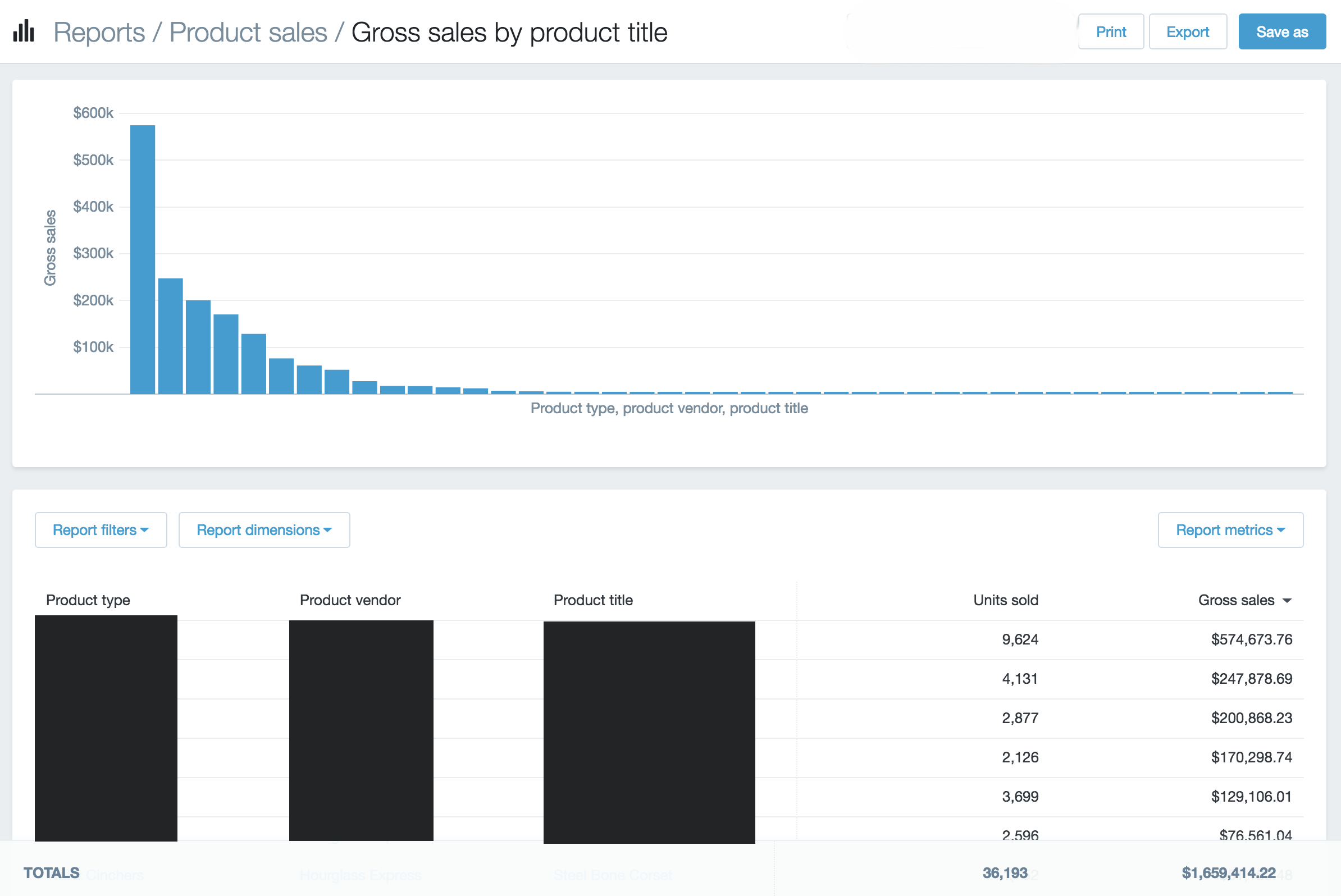Click the chart x-axis title text

[x=669, y=408]
